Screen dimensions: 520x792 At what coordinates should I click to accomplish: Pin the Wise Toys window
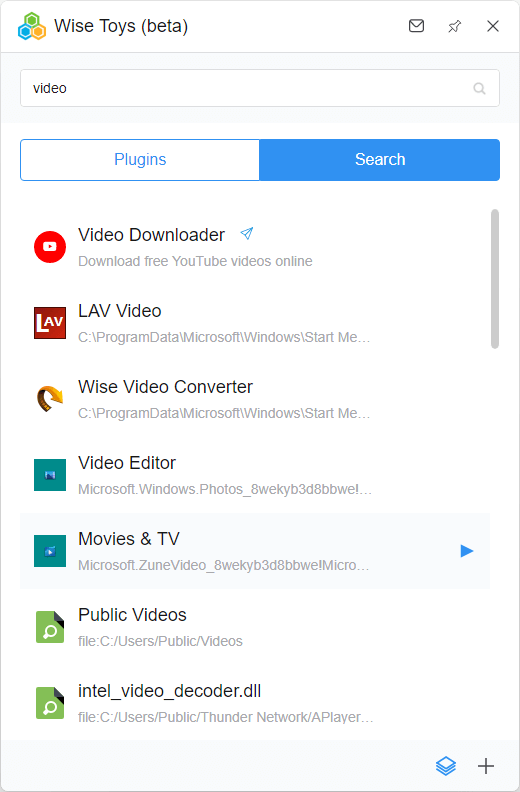pyautogui.click(x=454, y=26)
